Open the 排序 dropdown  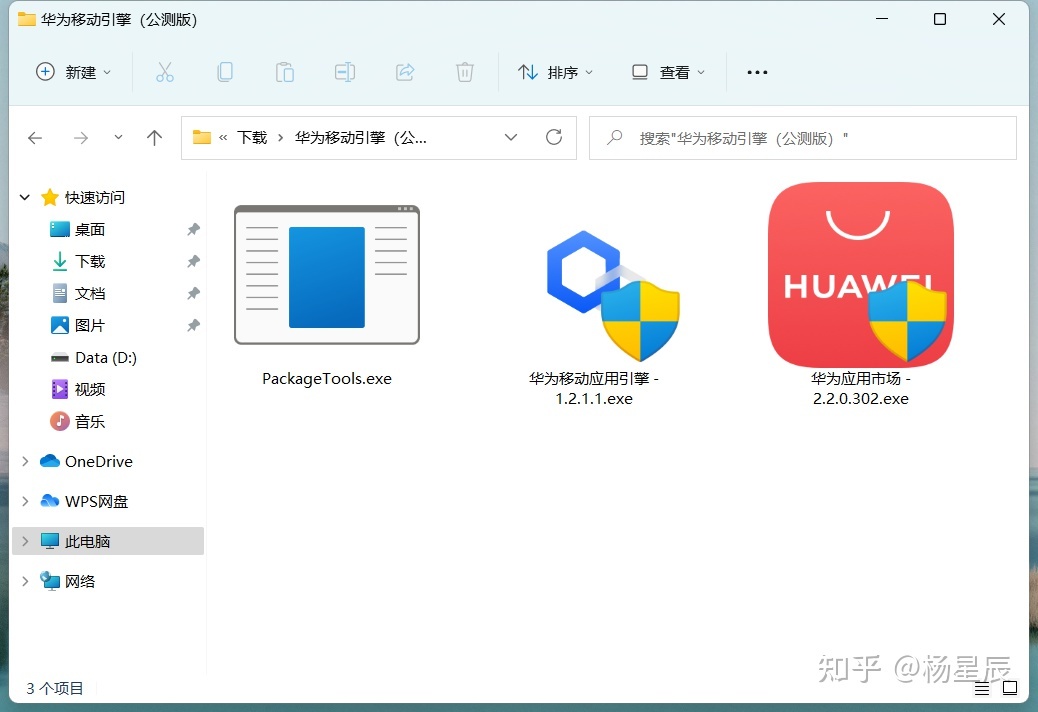(x=556, y=71)
